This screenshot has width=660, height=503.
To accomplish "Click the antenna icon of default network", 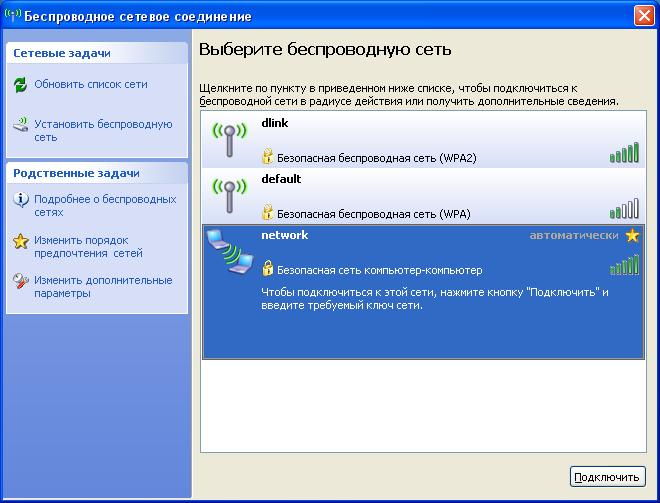I will (229, 196).
